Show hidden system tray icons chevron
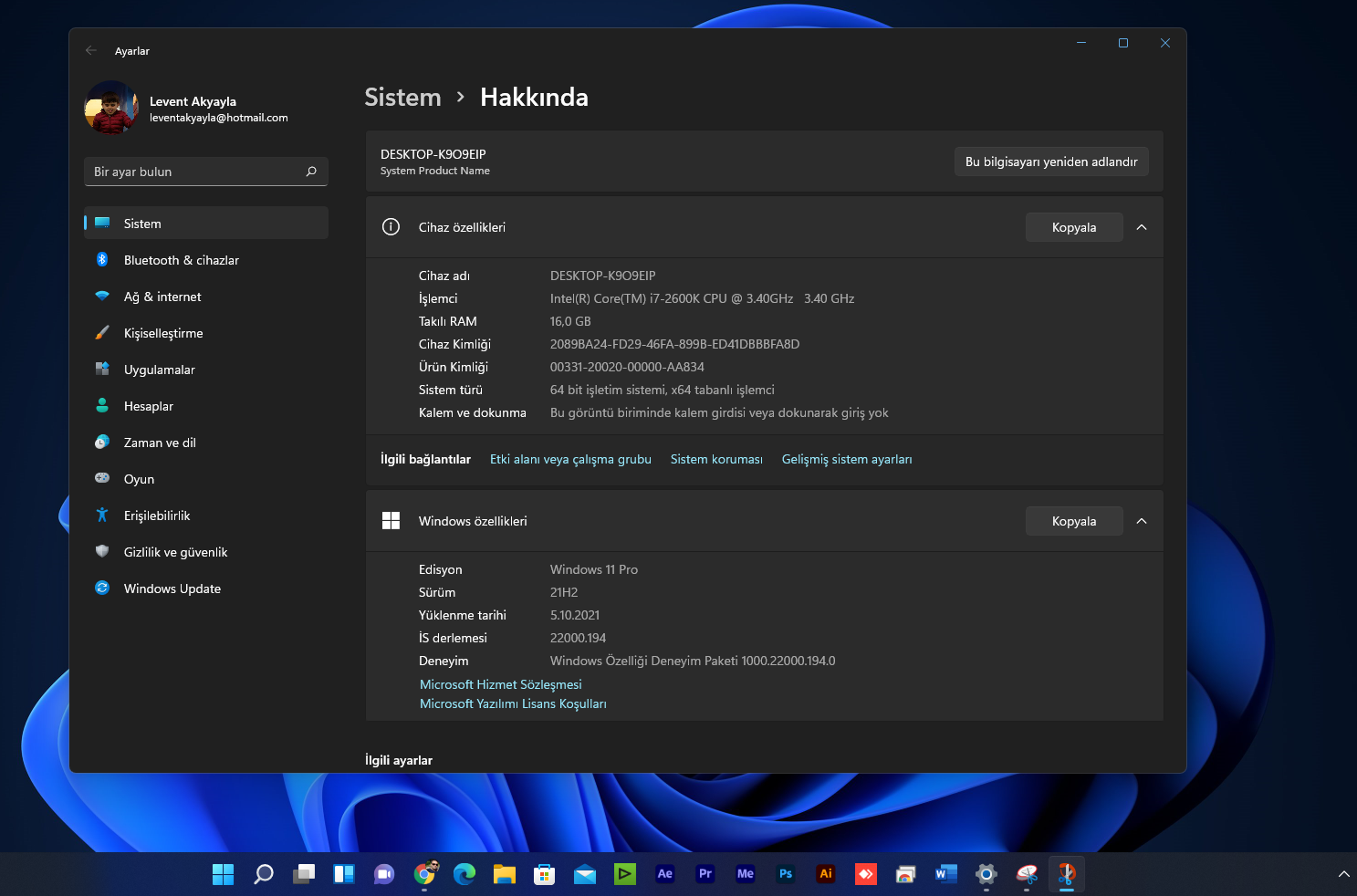 coord(1343,874)
